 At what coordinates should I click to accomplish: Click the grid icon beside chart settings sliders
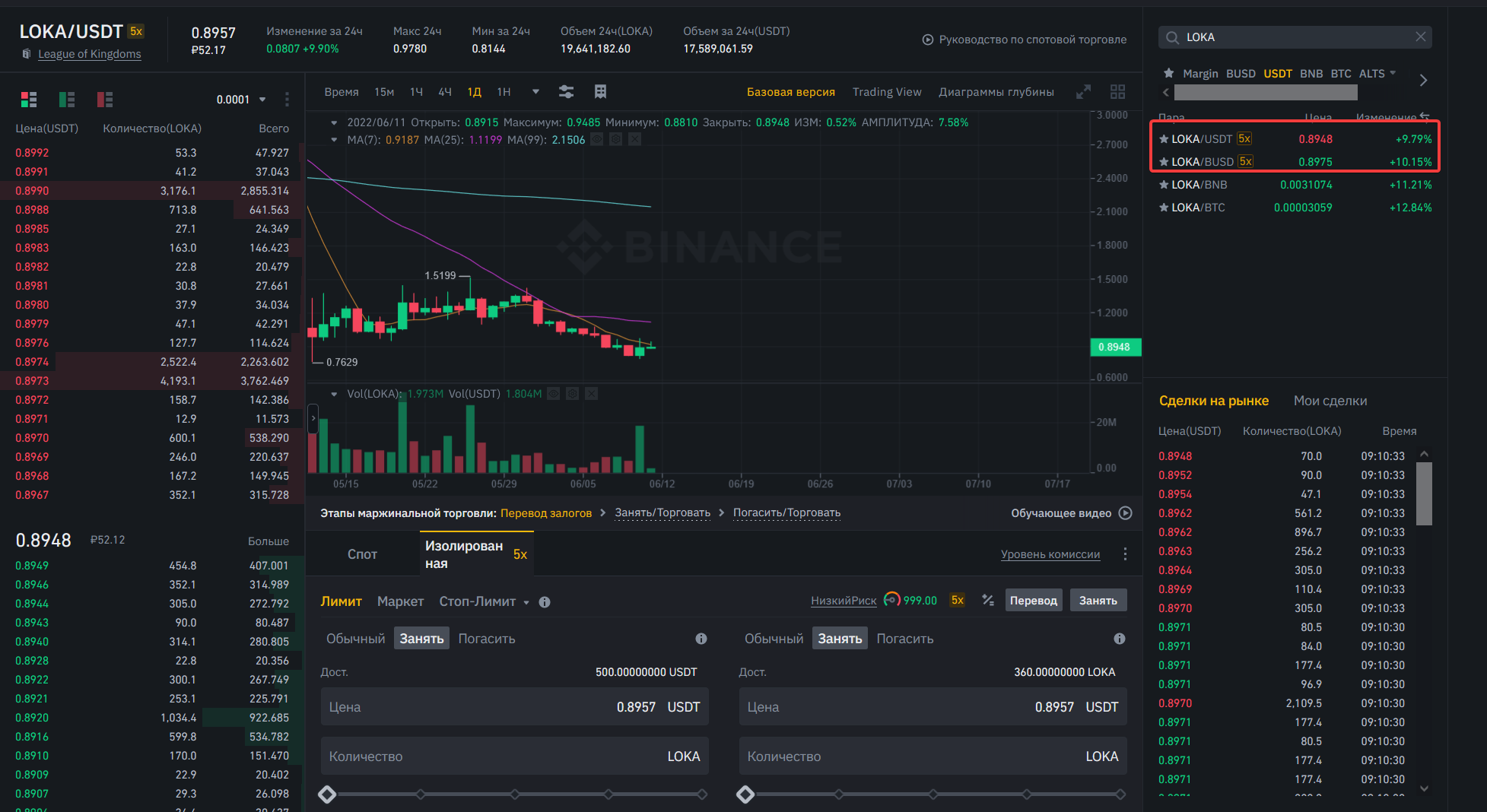coord(600,92)
